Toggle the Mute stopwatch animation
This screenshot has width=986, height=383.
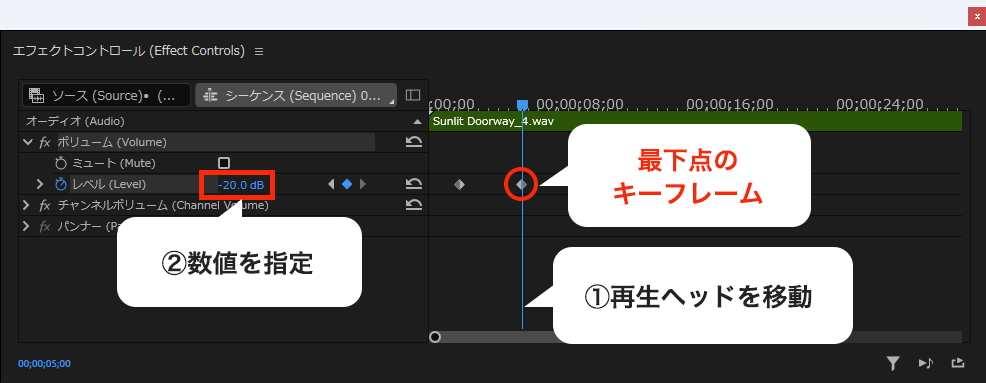click(60, 164)
